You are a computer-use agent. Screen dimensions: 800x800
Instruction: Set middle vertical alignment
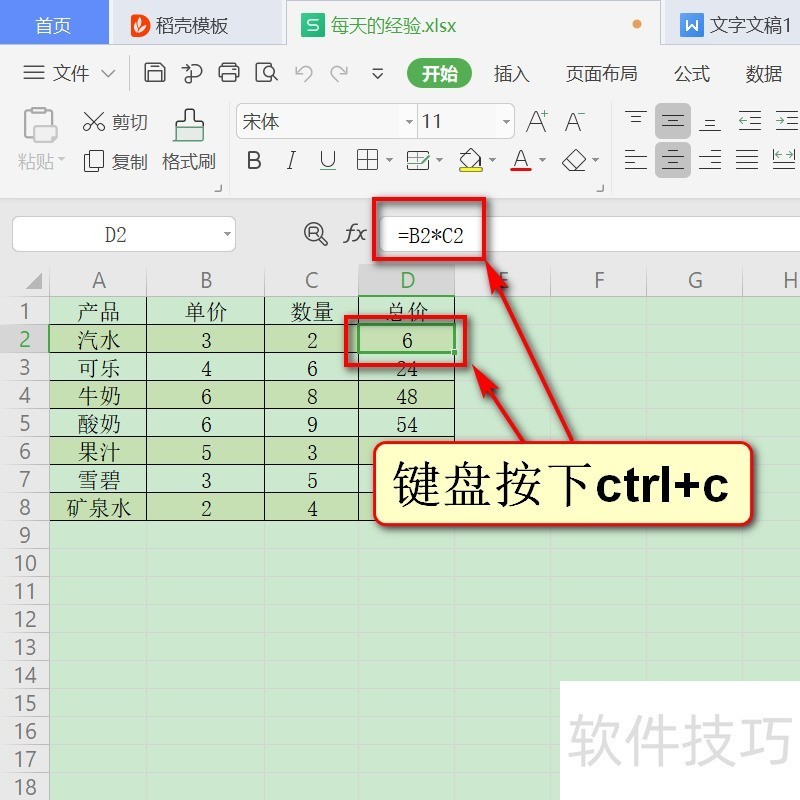pyautogui.click(x=672, y=121)
